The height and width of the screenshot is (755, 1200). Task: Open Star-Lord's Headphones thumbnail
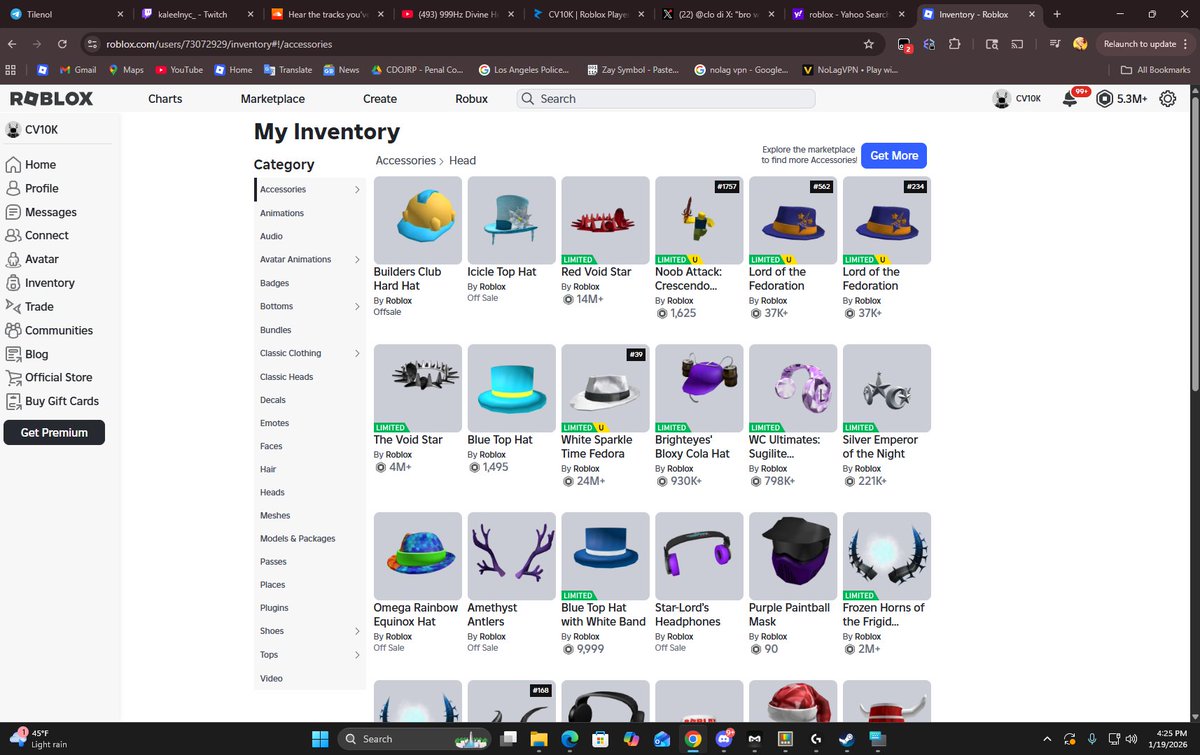[x=700, y=557]
